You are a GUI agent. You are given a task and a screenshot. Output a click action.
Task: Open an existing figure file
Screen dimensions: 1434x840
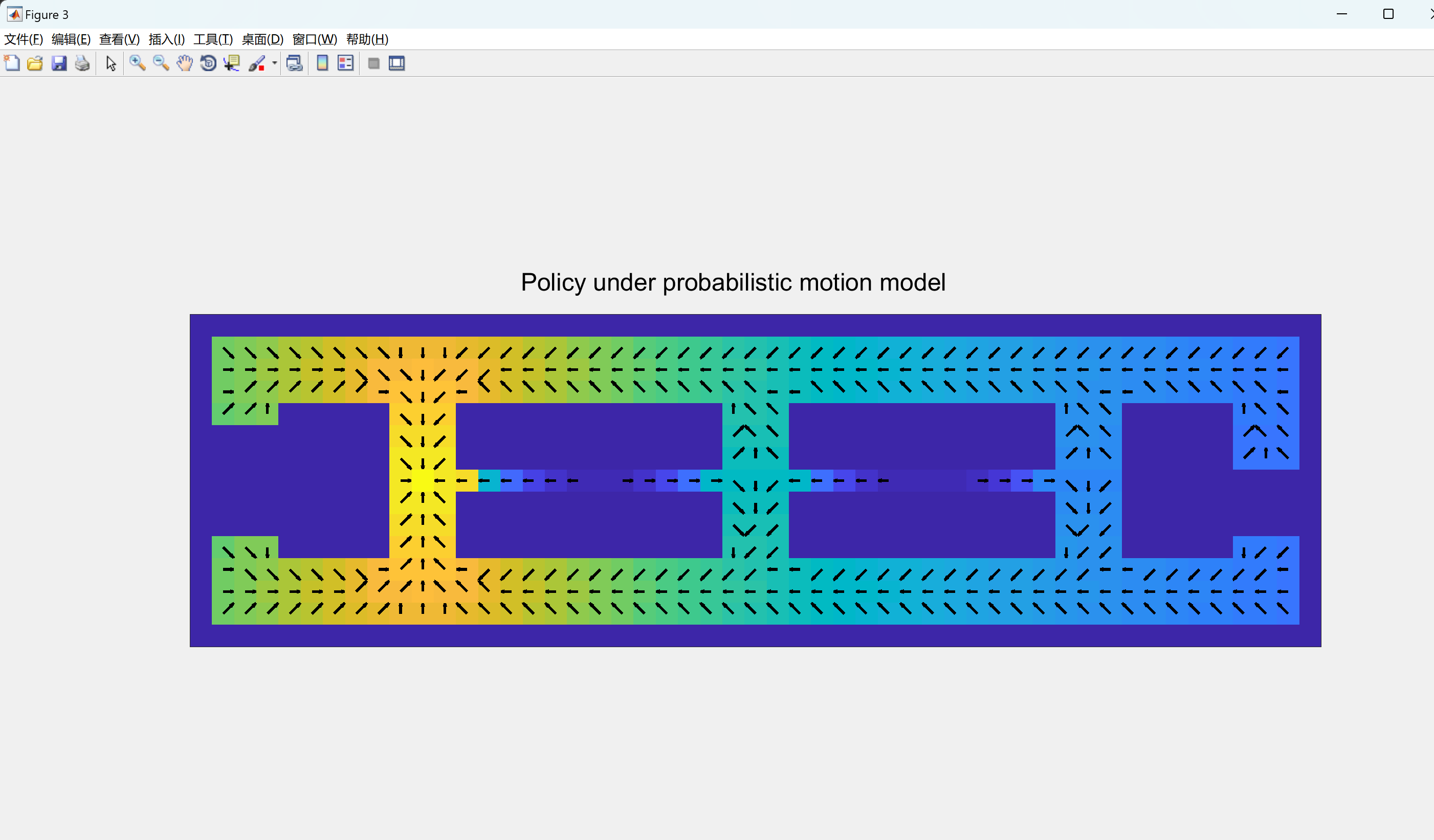[x=35, y=63]
